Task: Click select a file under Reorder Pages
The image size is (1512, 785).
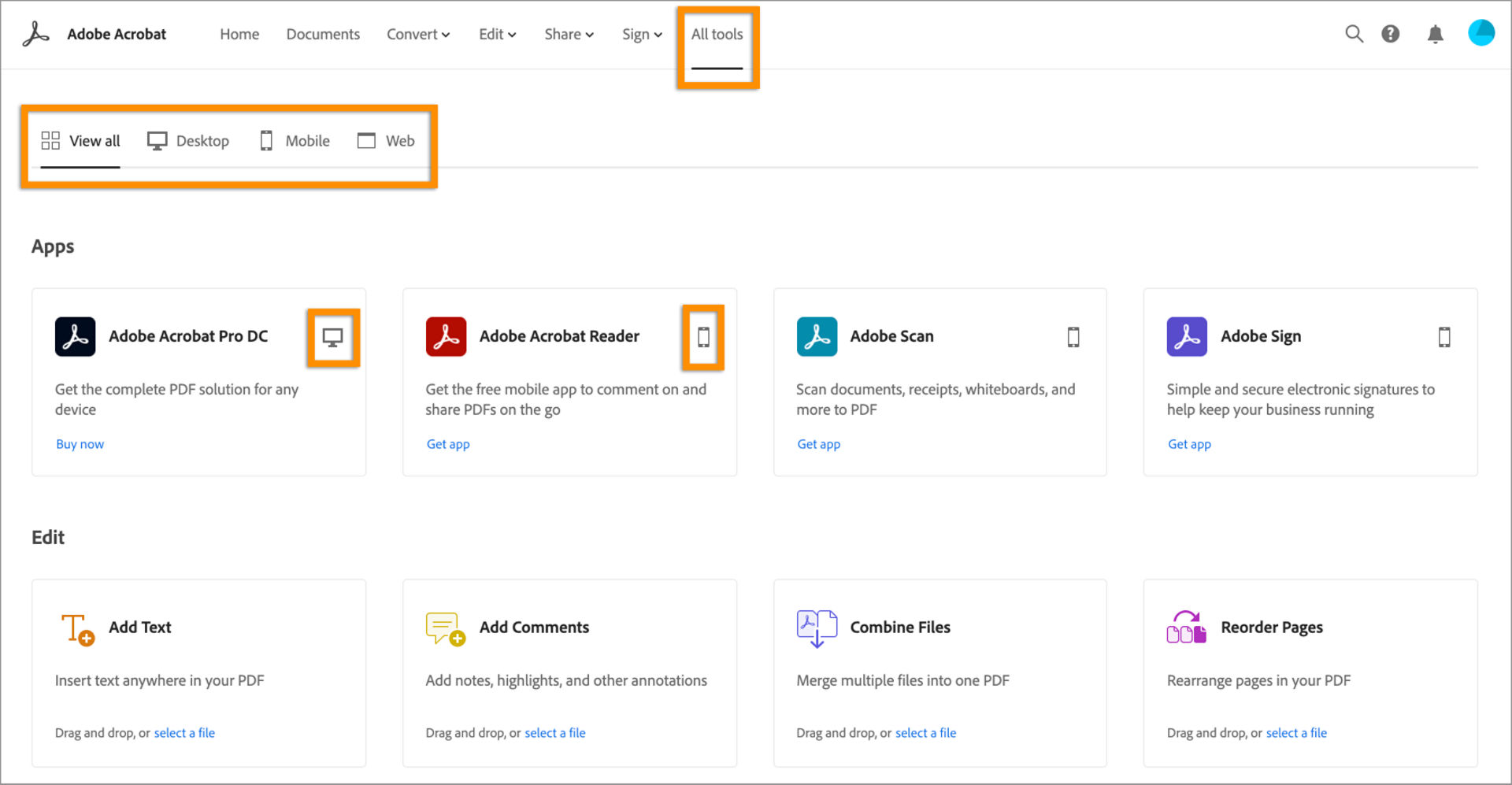Action: (x=1296, y=733)
